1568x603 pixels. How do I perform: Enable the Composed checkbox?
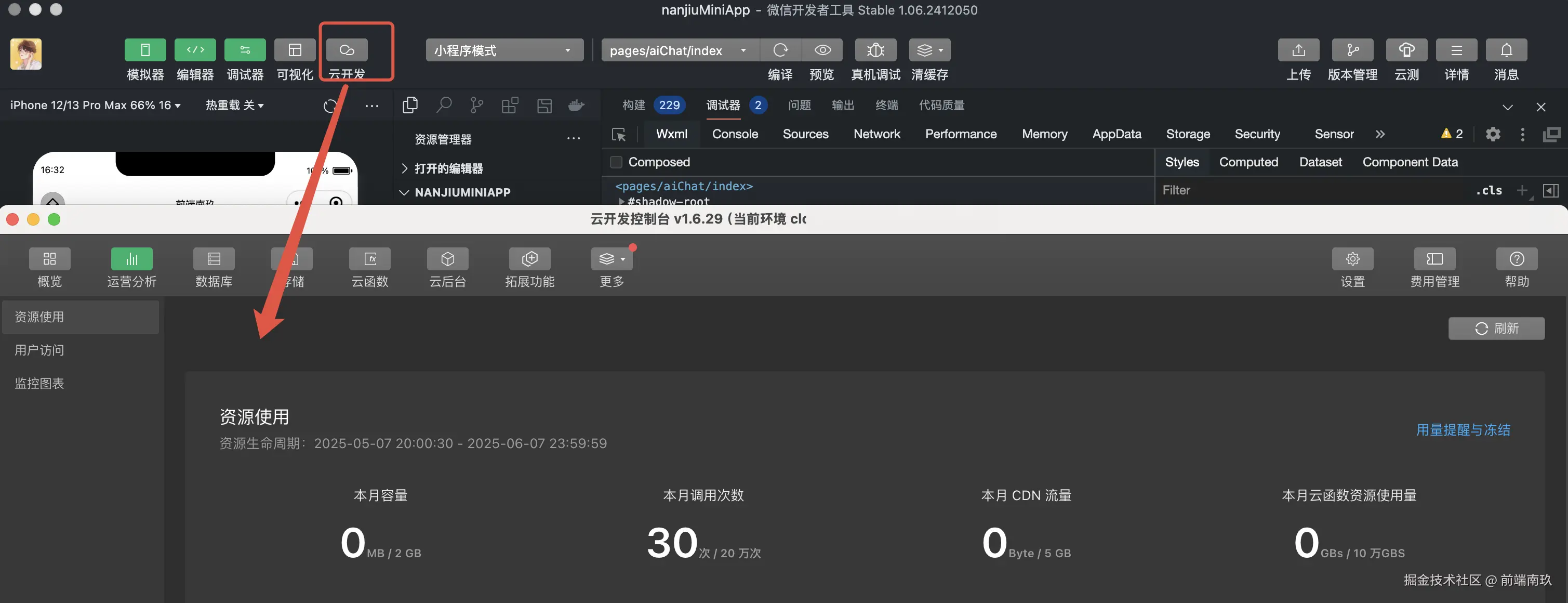(x=616, y=162)
